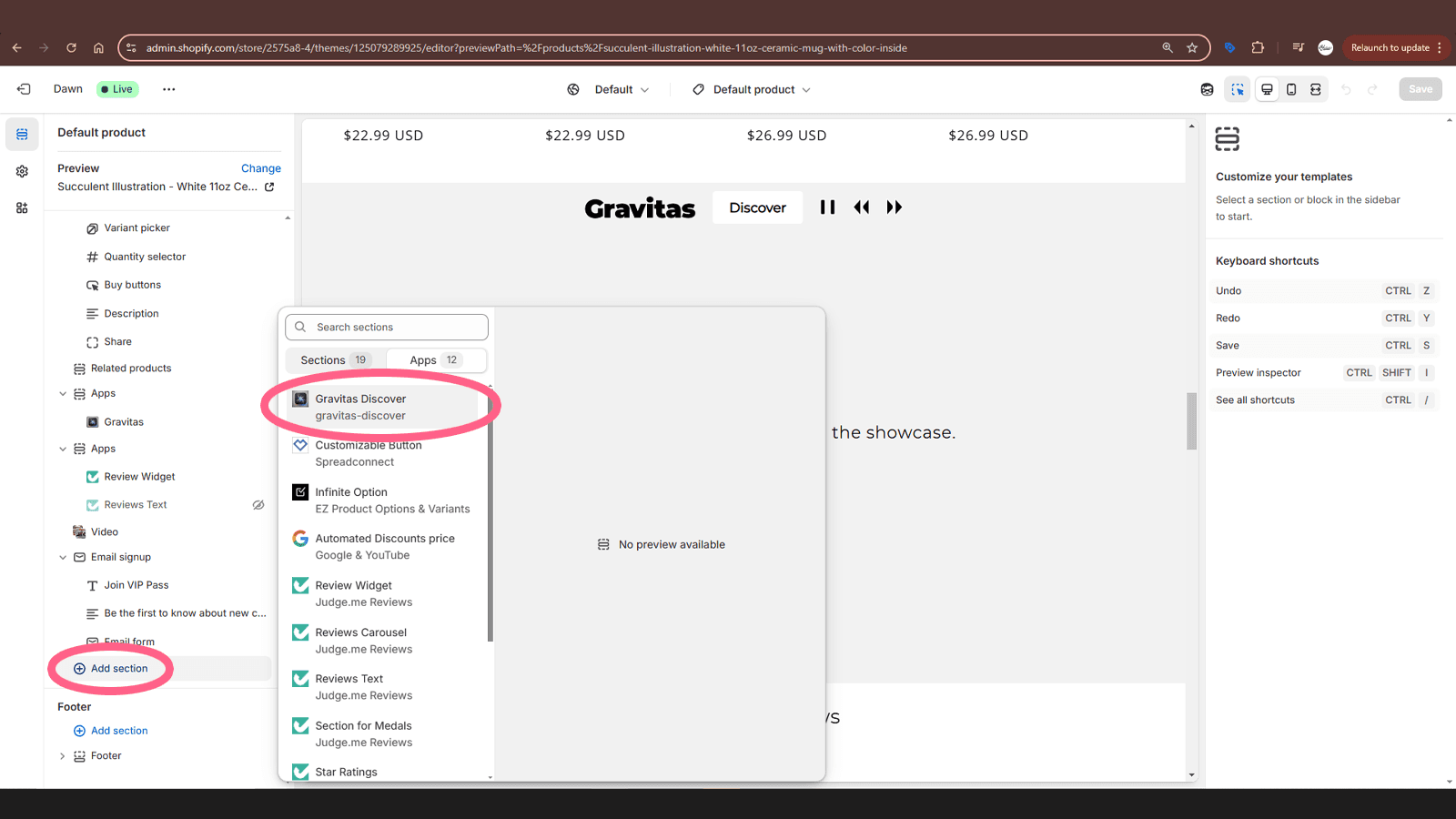Image resolution: width=1456 pixels, height=819 pixels.
Task: Click the Exit editor icon beside Dawn
Action: (x=24, y=89)
